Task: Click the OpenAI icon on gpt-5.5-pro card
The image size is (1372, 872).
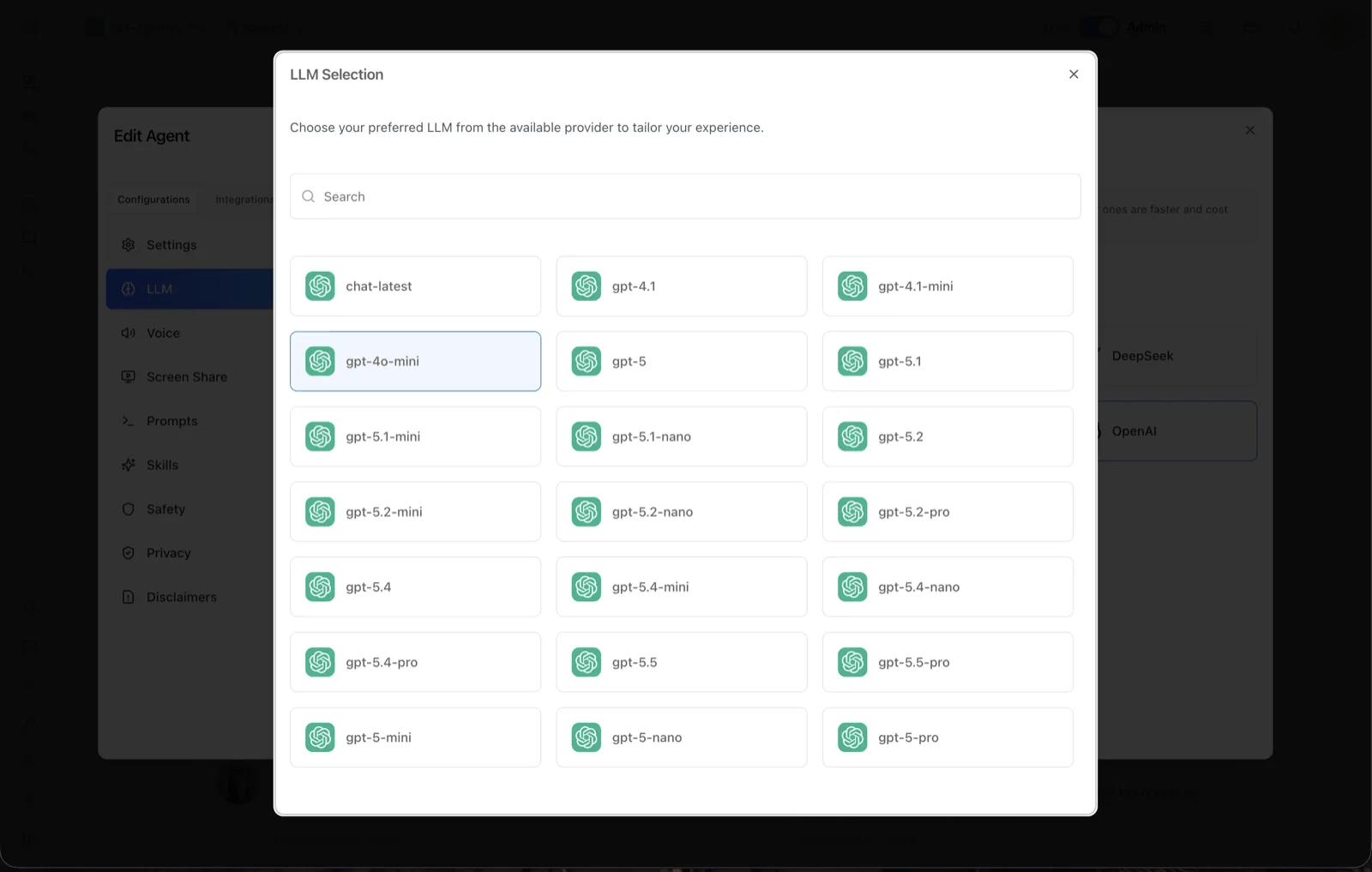Action: point(852,662)
